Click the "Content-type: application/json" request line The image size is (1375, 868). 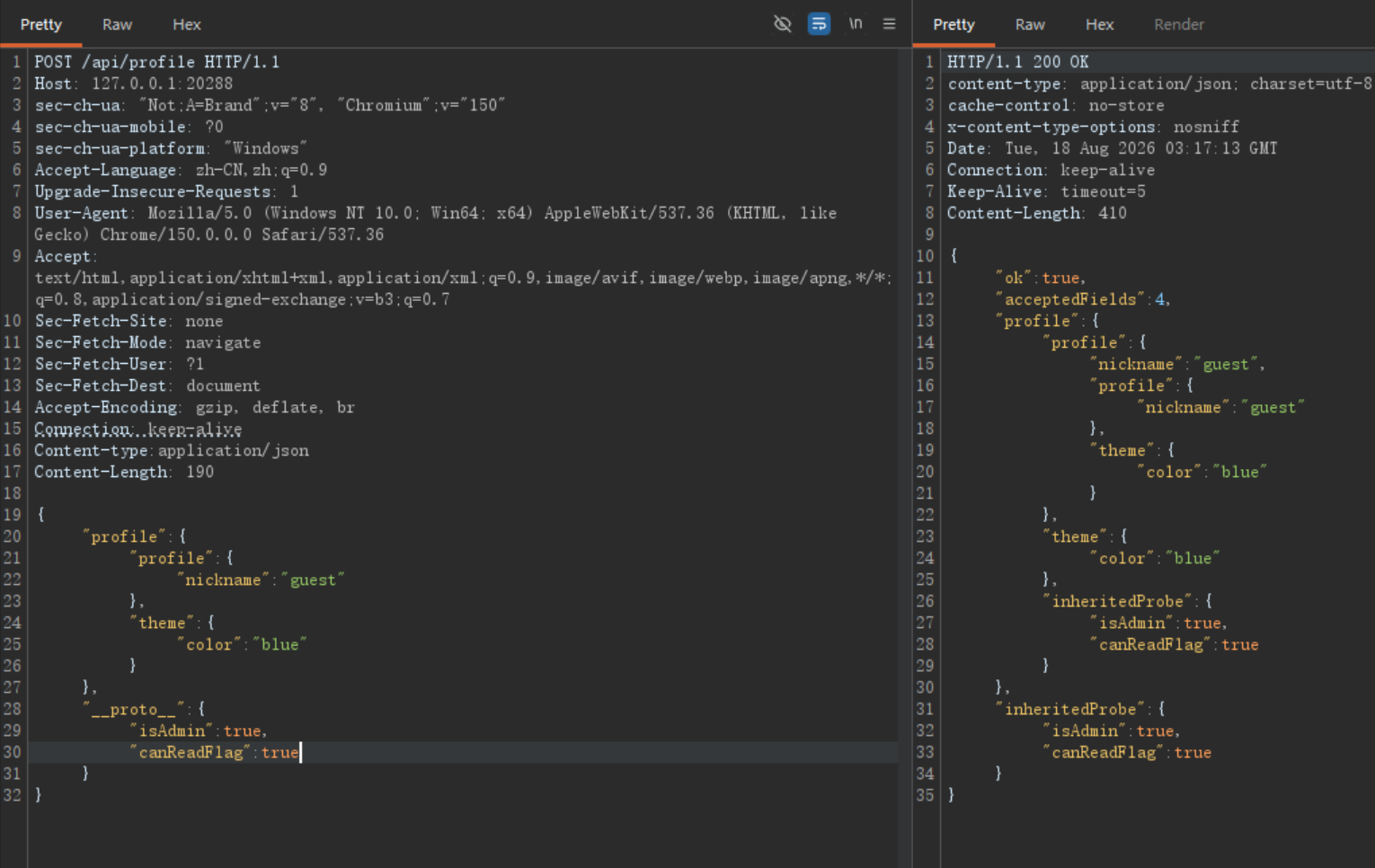(172, 450)
